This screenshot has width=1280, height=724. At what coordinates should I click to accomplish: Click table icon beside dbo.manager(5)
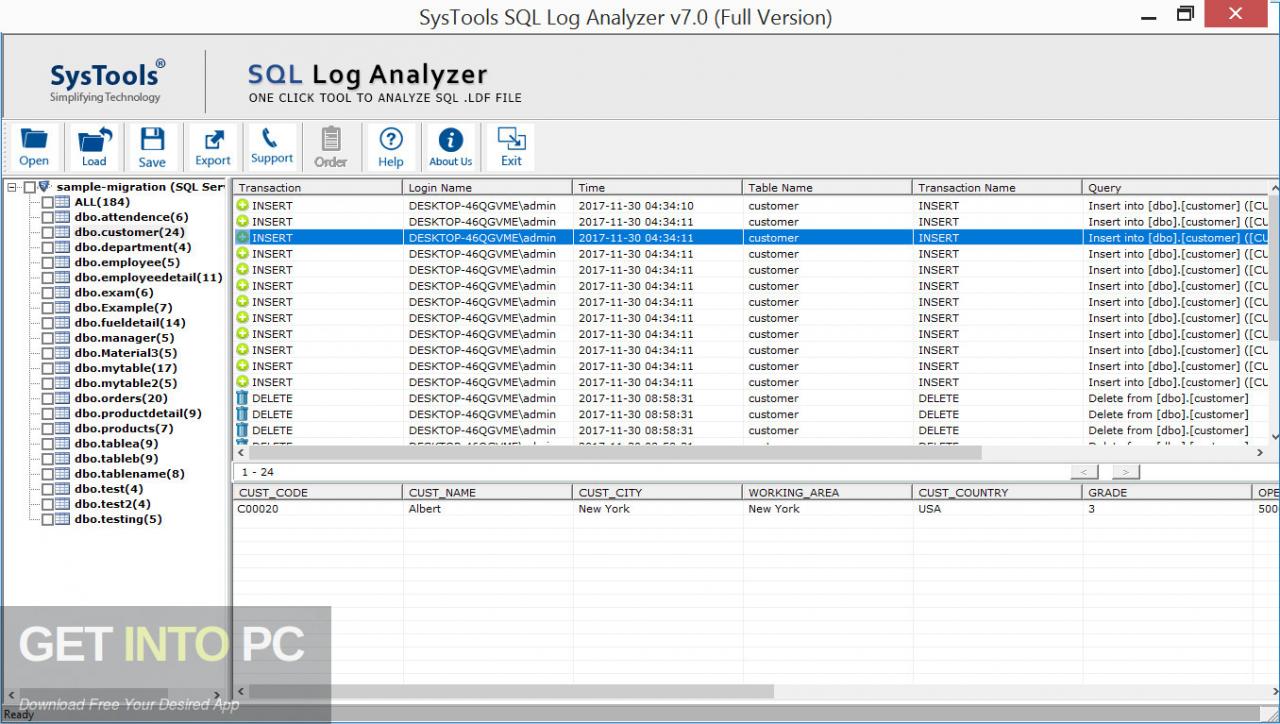click(x=62, y=338)
